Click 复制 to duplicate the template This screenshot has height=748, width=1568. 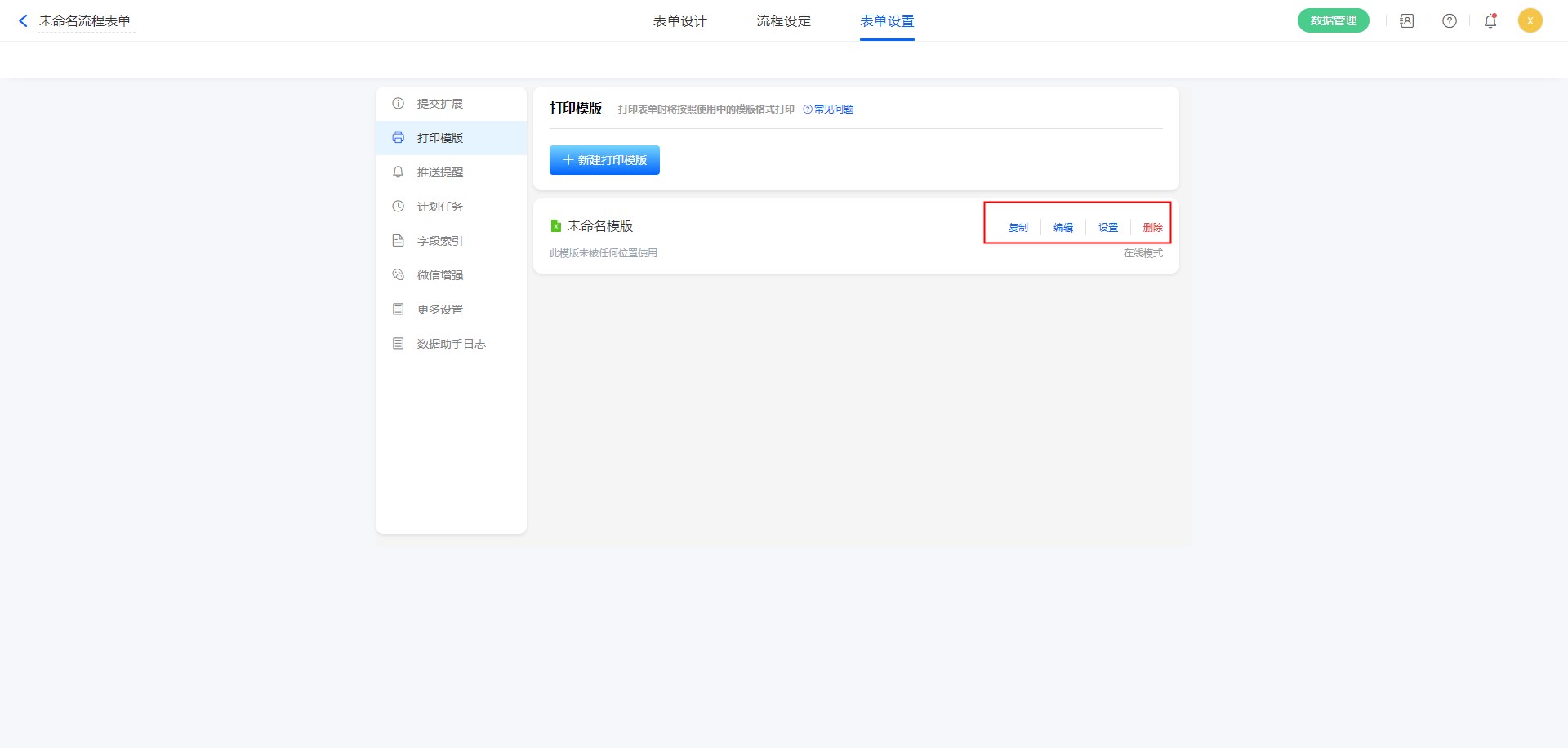click(1018, 228)
